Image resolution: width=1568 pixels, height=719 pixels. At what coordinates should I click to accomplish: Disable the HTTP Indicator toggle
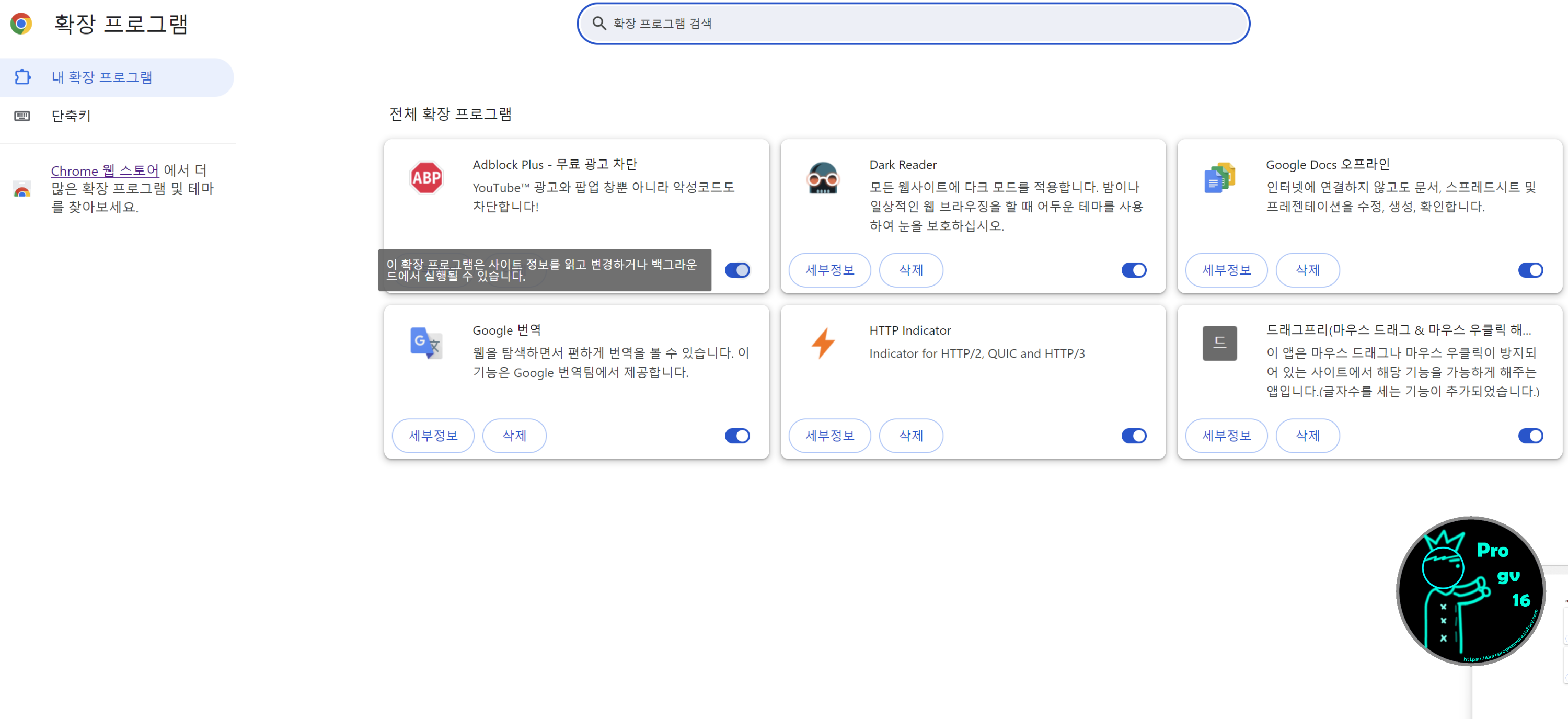1133,435
